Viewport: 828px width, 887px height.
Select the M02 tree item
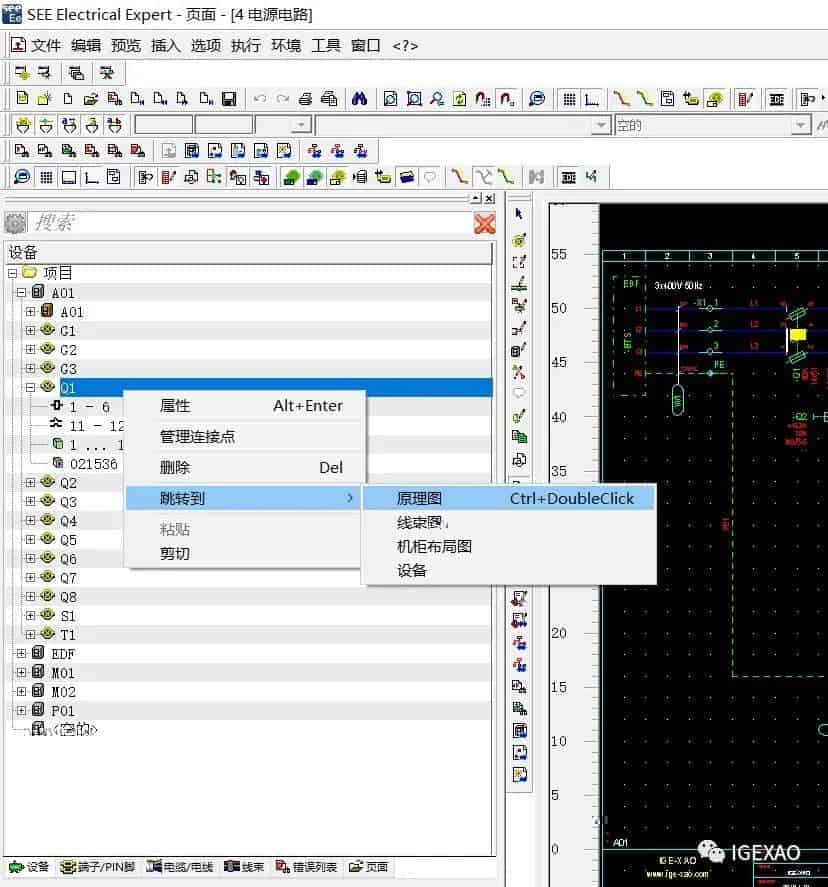tap(63, 692)
